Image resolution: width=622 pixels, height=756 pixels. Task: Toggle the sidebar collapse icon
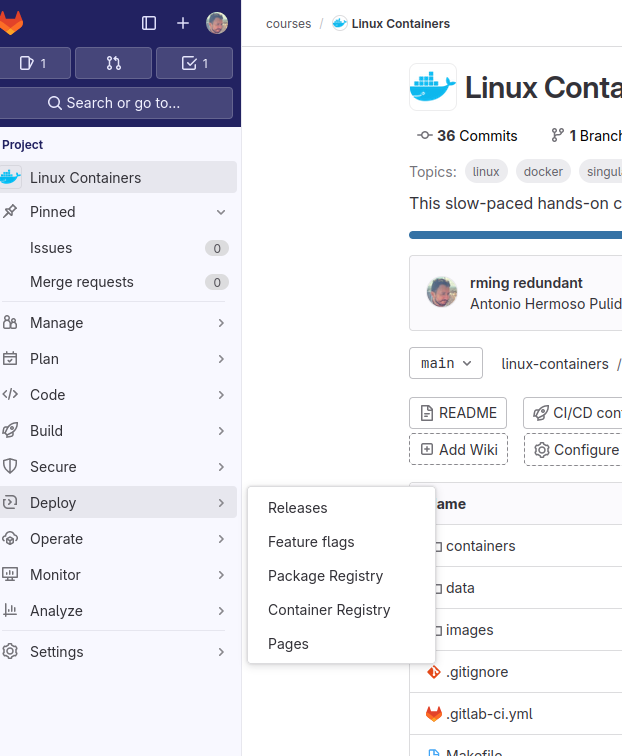coord(149,23)
